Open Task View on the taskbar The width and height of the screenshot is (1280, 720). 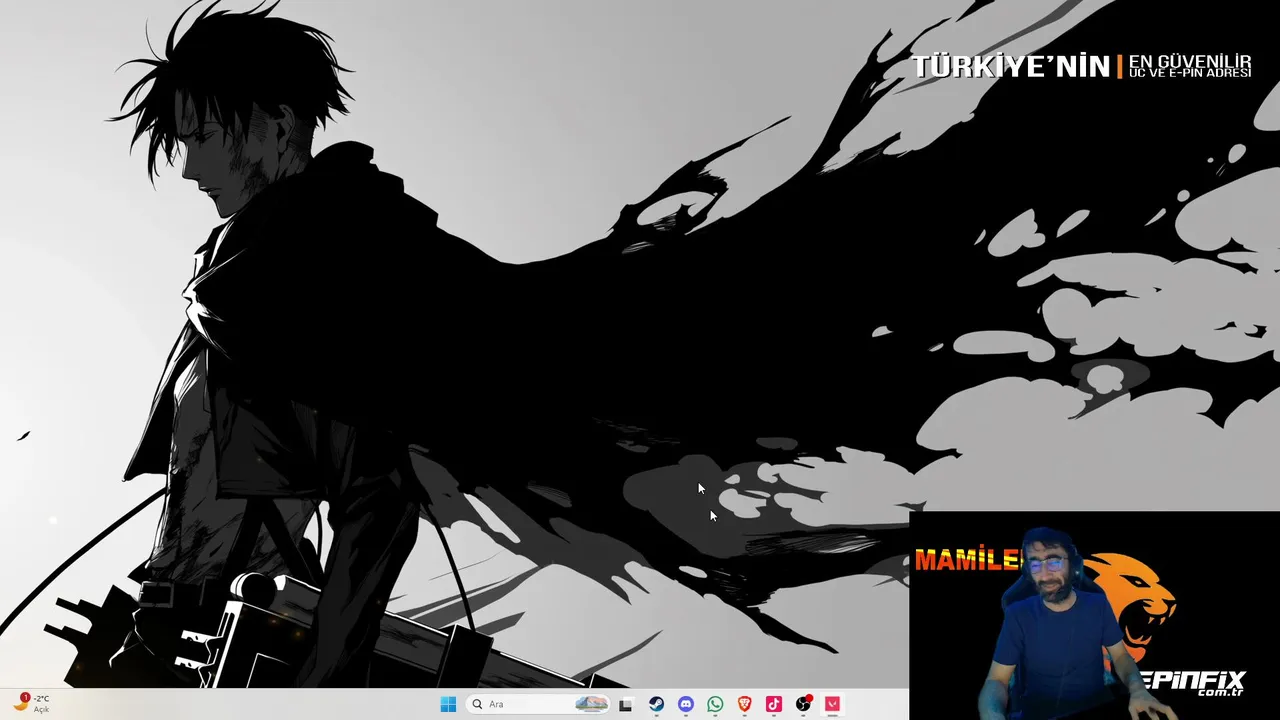[x=626, y=704]
